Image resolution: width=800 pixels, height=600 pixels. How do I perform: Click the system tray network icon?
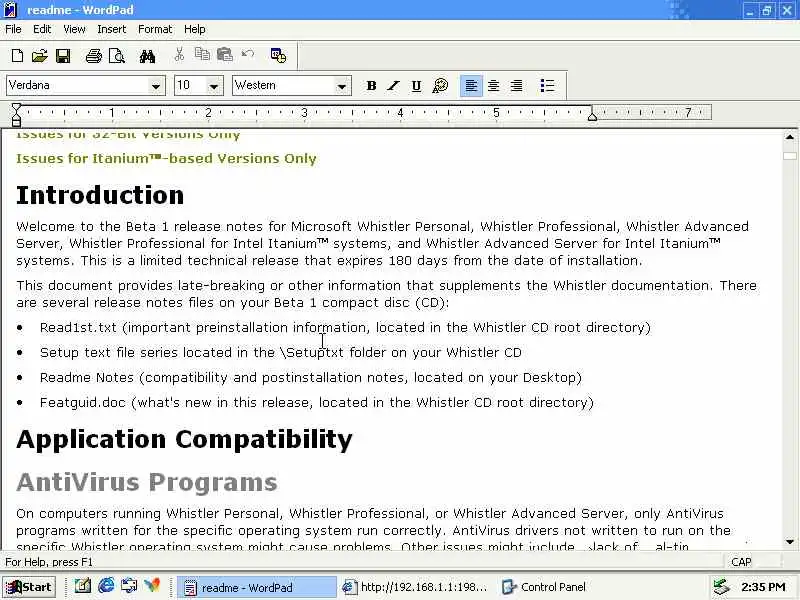point(721,587)
